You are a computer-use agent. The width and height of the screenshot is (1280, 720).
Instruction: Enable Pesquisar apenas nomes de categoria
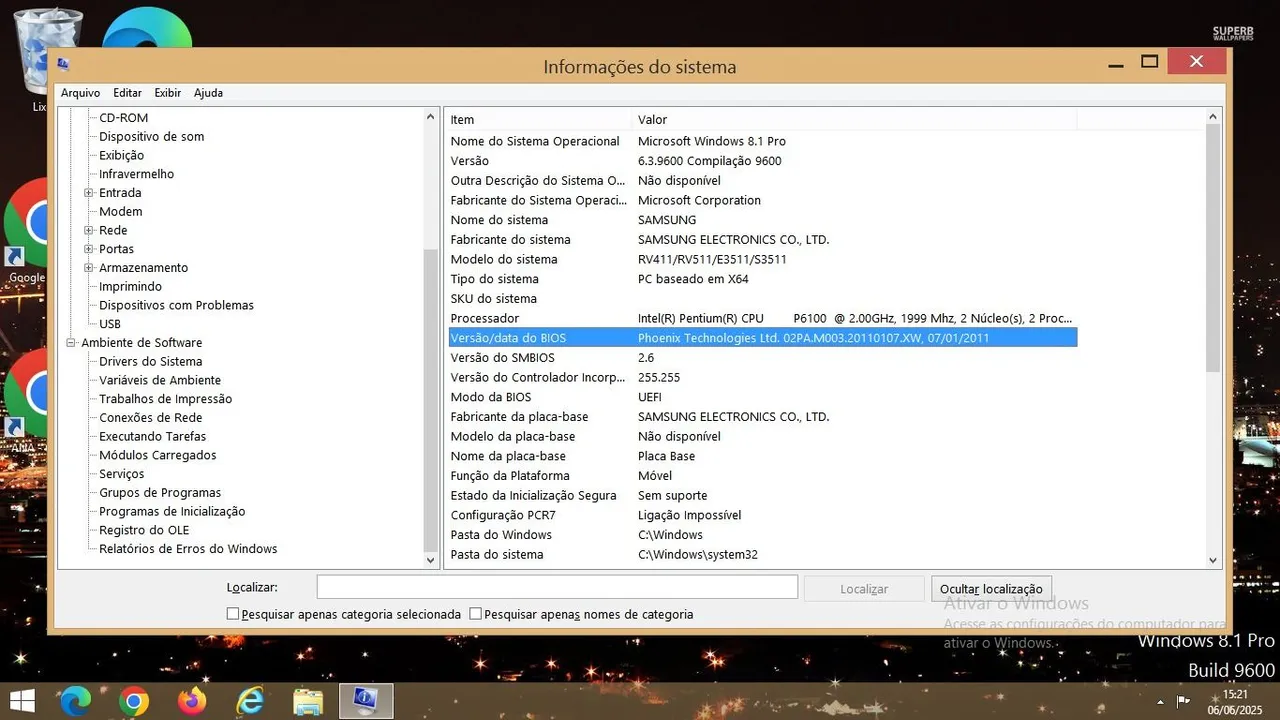pos(476,614)
